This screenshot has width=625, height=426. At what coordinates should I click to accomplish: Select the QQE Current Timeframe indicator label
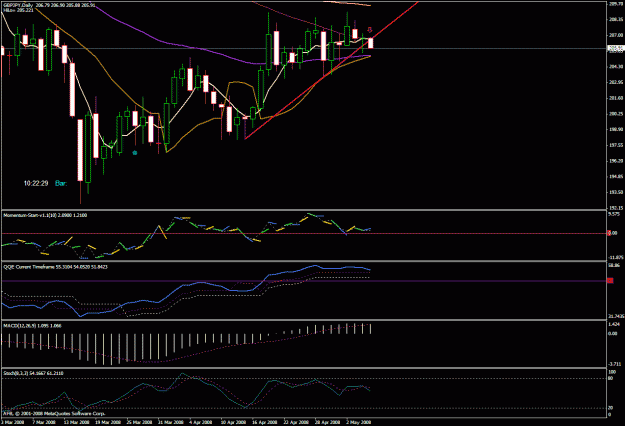coord(55,267)
